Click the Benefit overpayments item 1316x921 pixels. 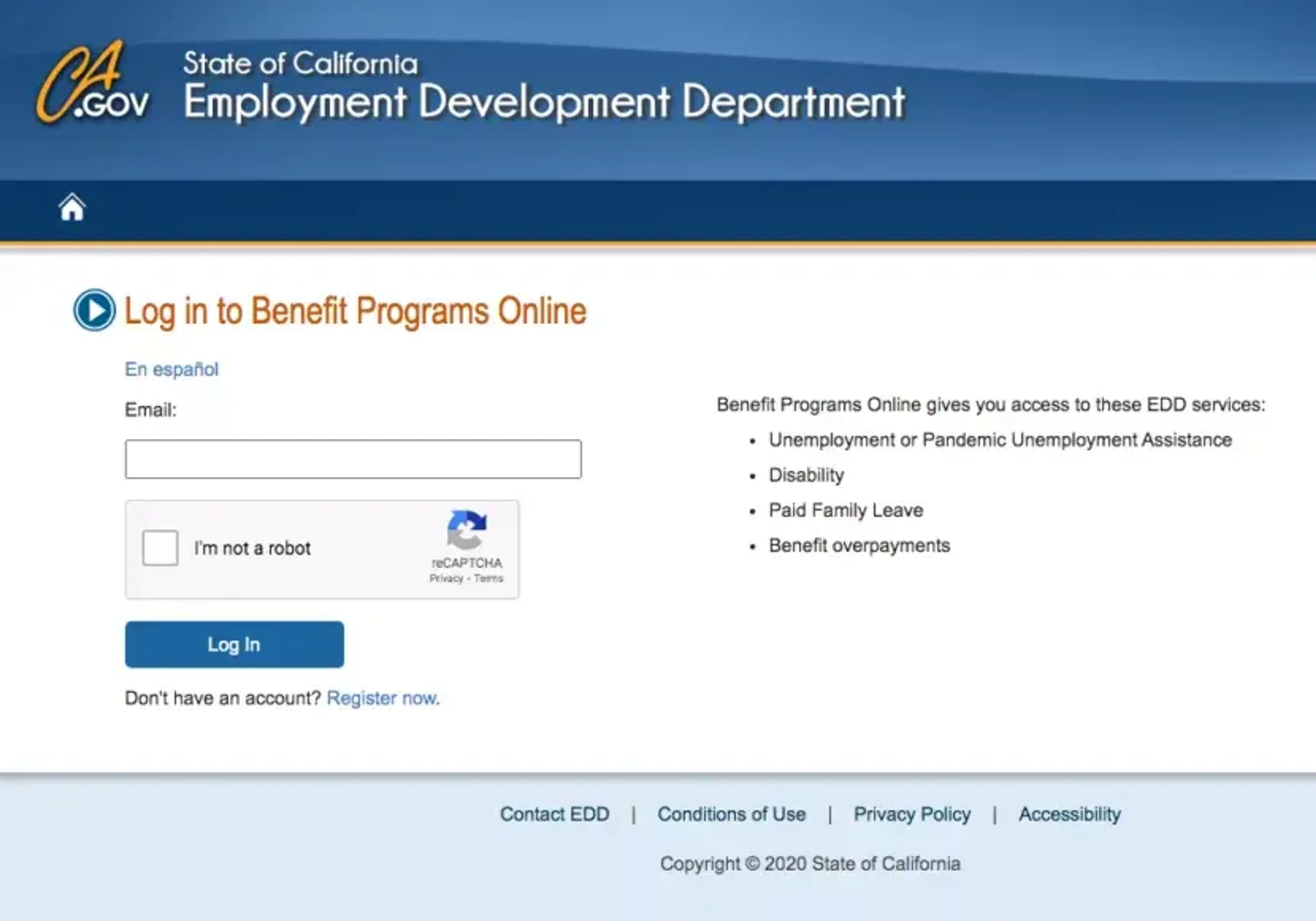click(859, 545)
